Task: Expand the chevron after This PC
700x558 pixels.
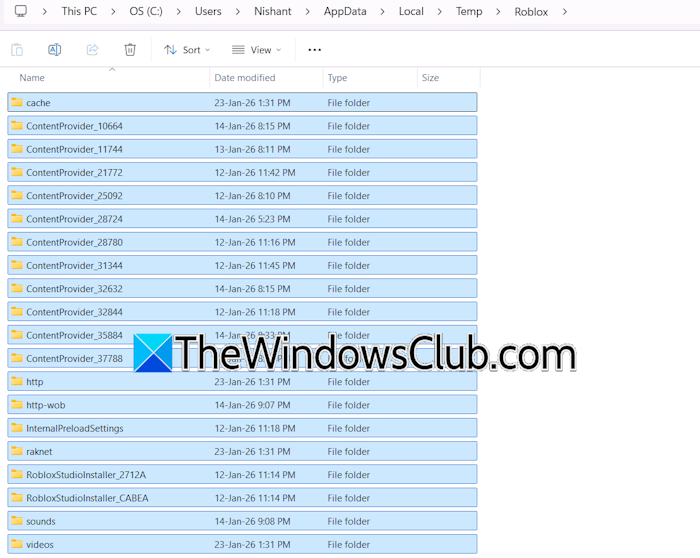Action: tap(113, 12)
